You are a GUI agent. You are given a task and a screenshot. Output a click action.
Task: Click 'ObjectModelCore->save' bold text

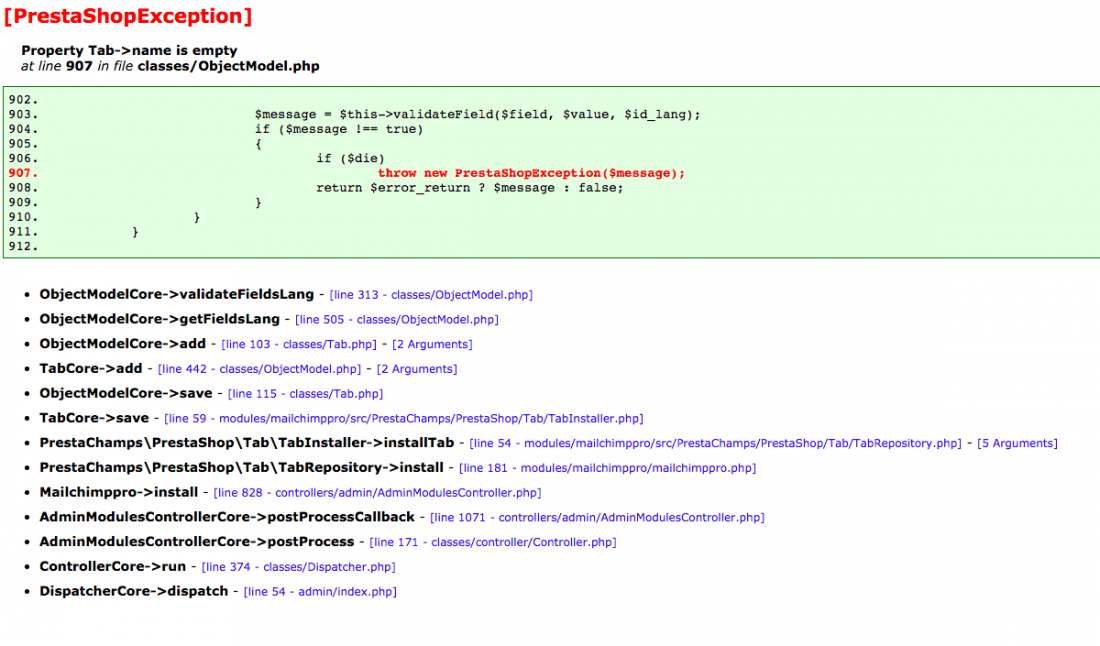pyautogui.click(x=126, y=393)
